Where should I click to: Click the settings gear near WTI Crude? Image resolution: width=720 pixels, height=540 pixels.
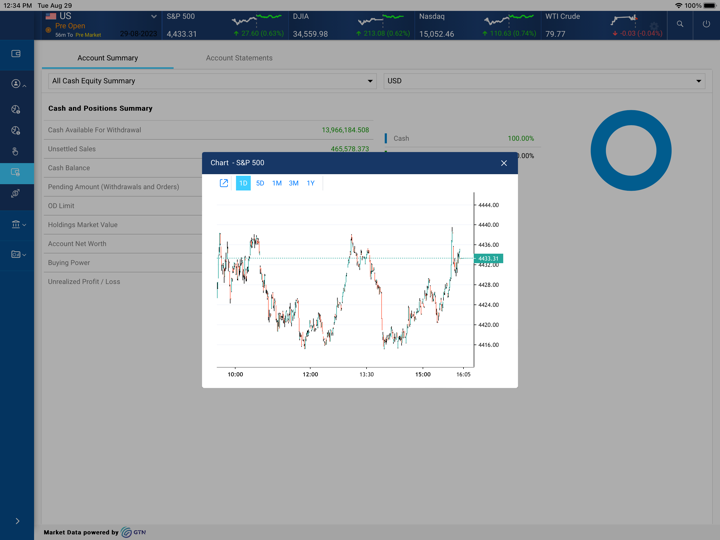coord(654,27)
